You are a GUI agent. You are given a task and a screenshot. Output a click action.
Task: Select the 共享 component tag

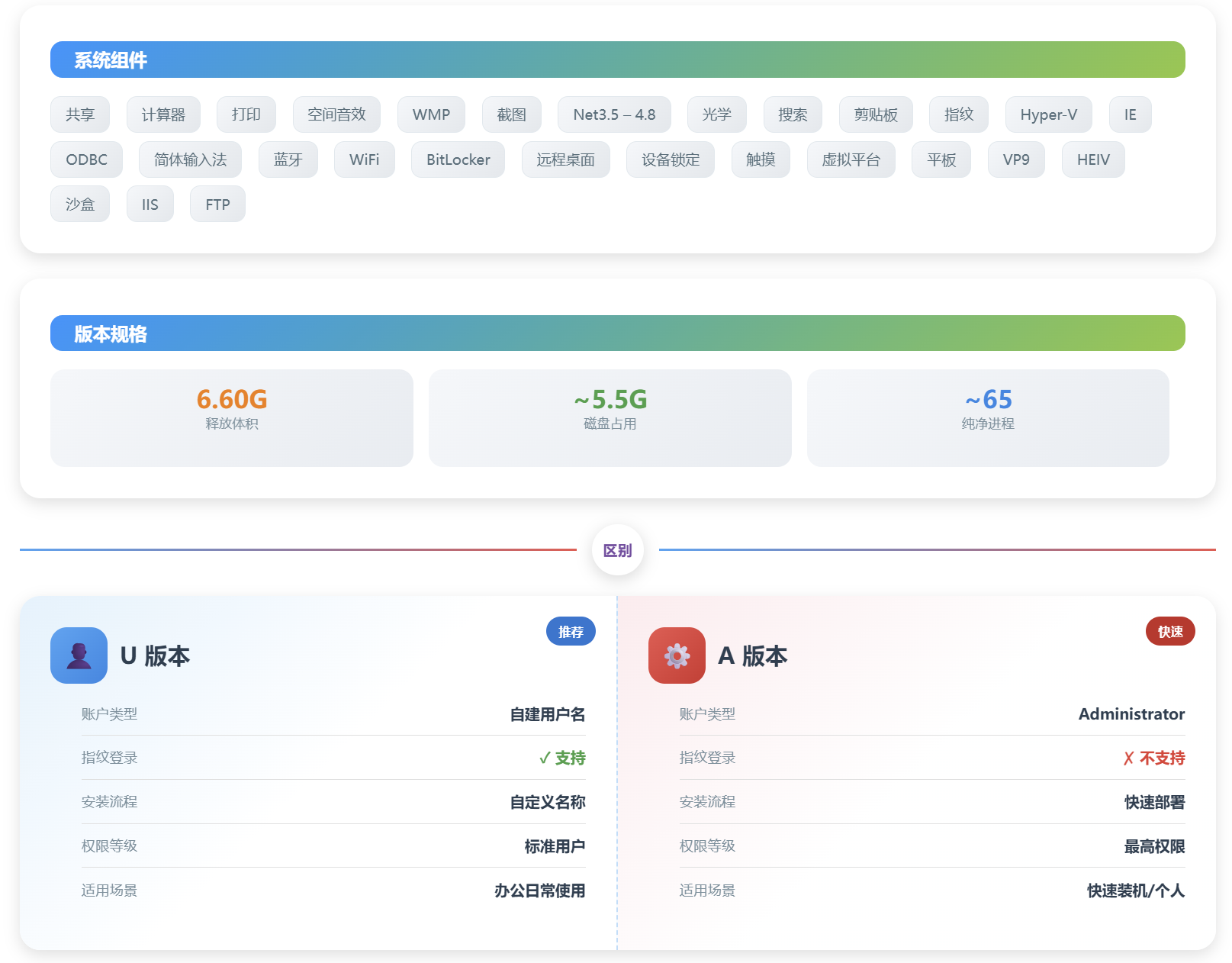coord(80,114)
